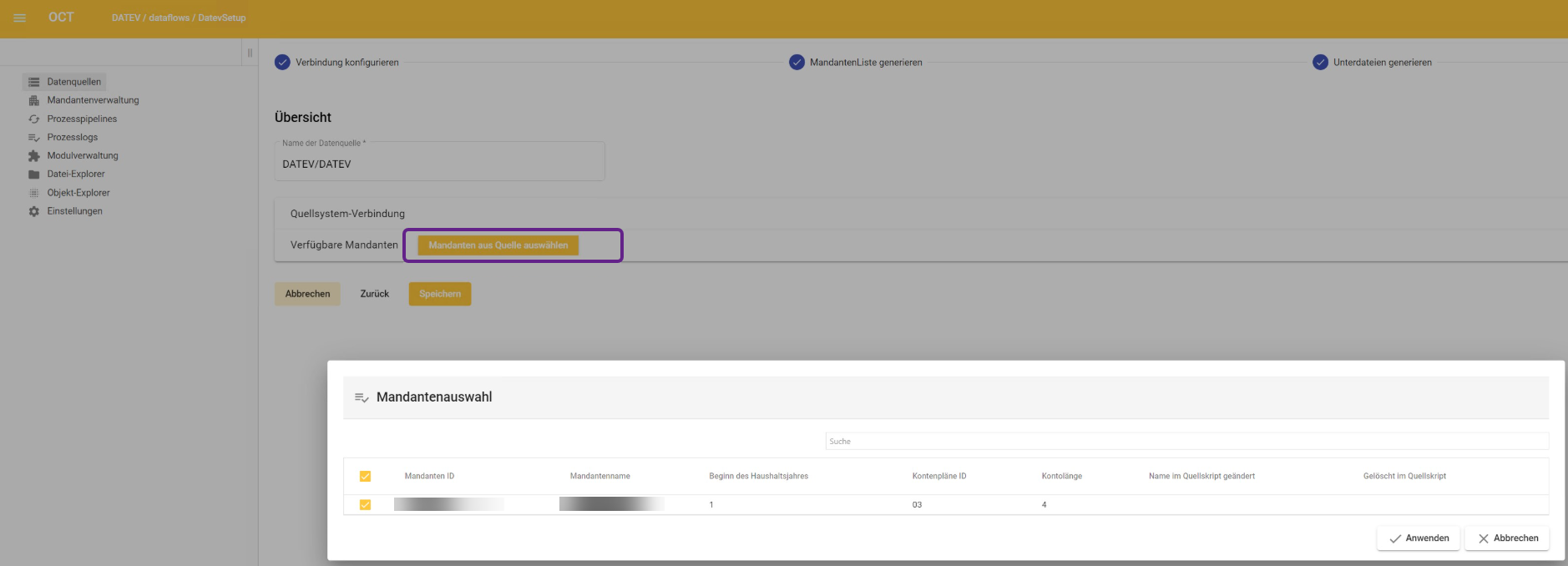Collapse the sidebar using the divider handle
1568x566 pixels.
250,53
